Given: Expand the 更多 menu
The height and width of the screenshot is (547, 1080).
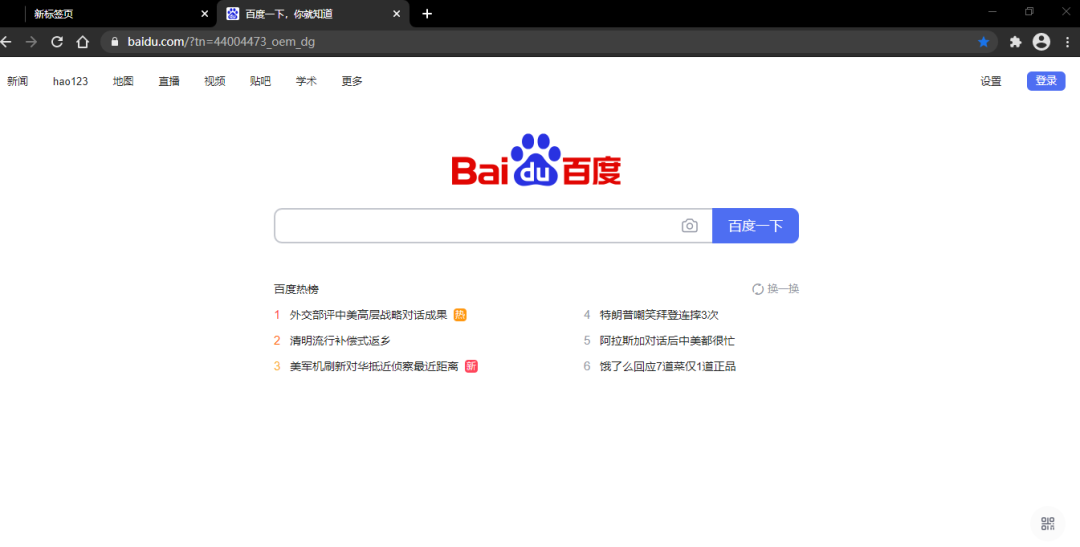Looking at the screenshot, I should pos(352,81).
